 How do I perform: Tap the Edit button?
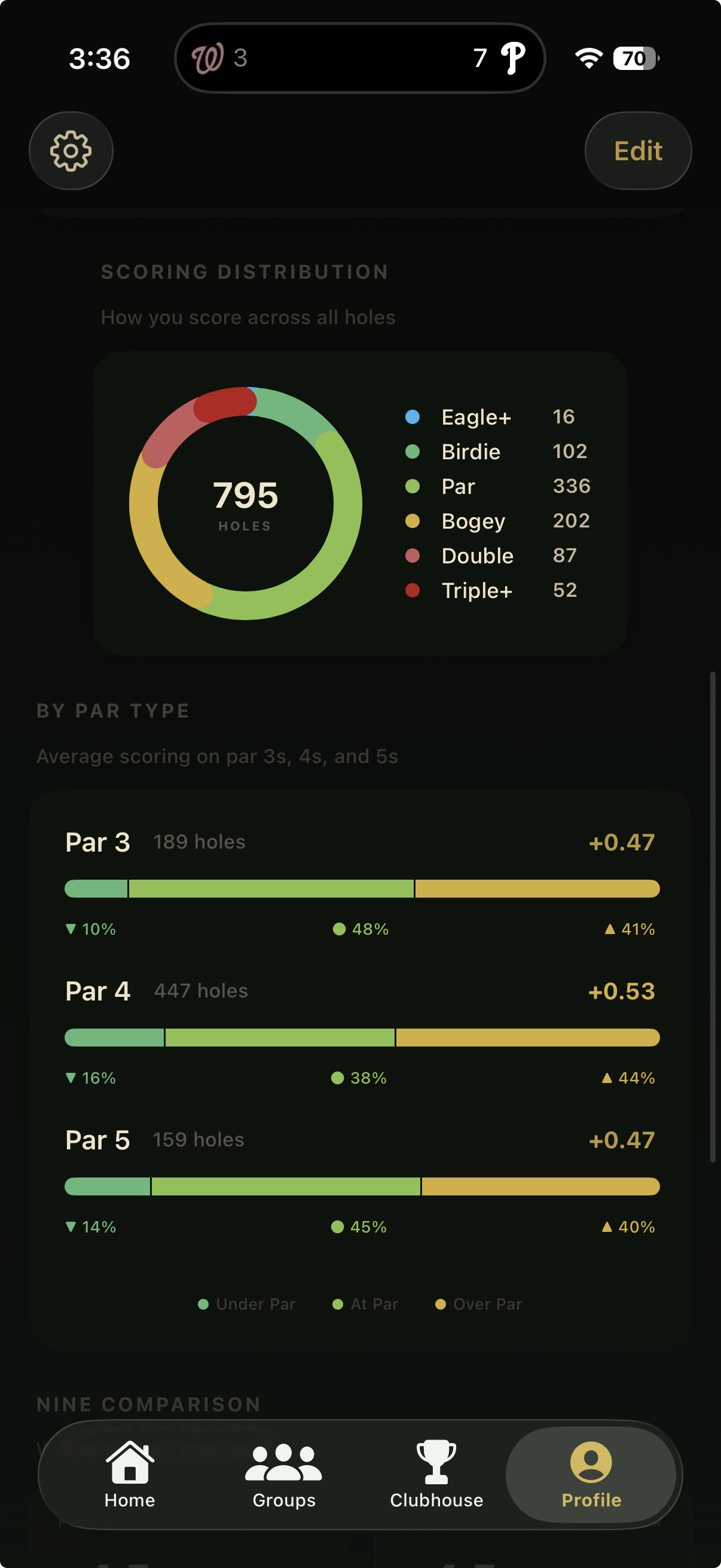click(638, 150)
